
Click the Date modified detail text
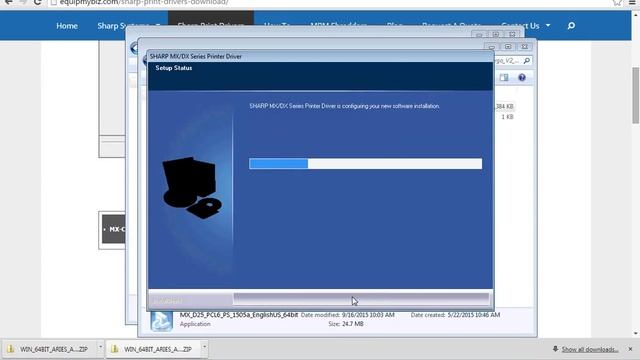(x=347, y=315)
